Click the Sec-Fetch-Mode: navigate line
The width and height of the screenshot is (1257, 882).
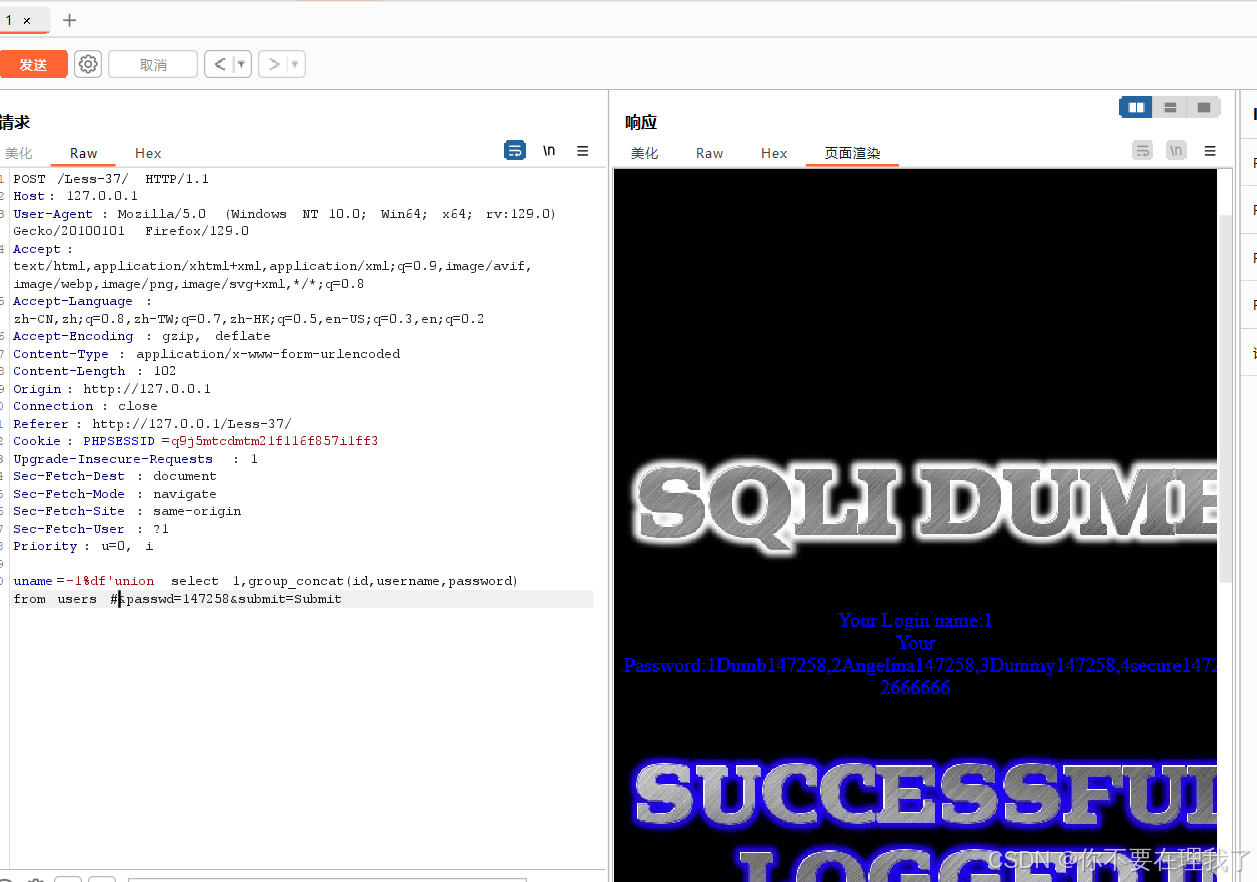[x=115, y=494]
